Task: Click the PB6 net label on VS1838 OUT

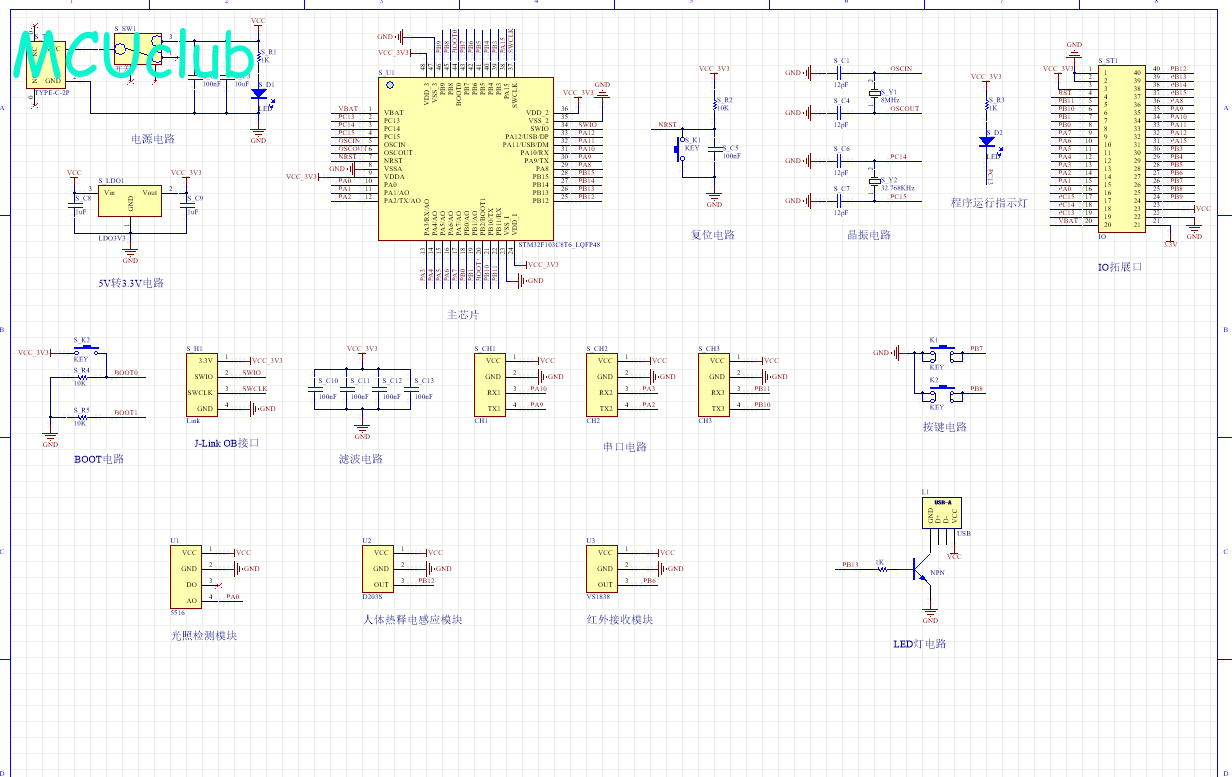Action: click(649, 581)
